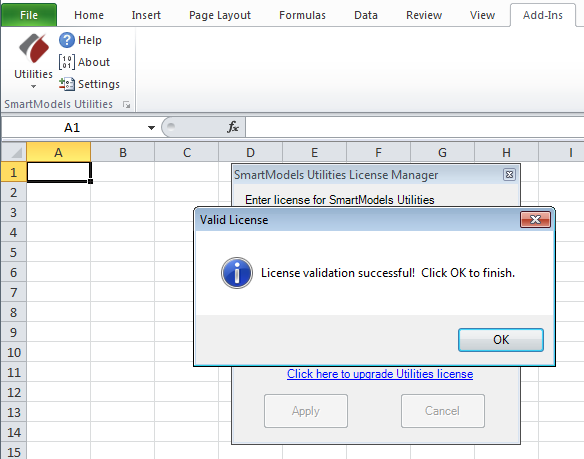Select column F header

tap(378, 152)
